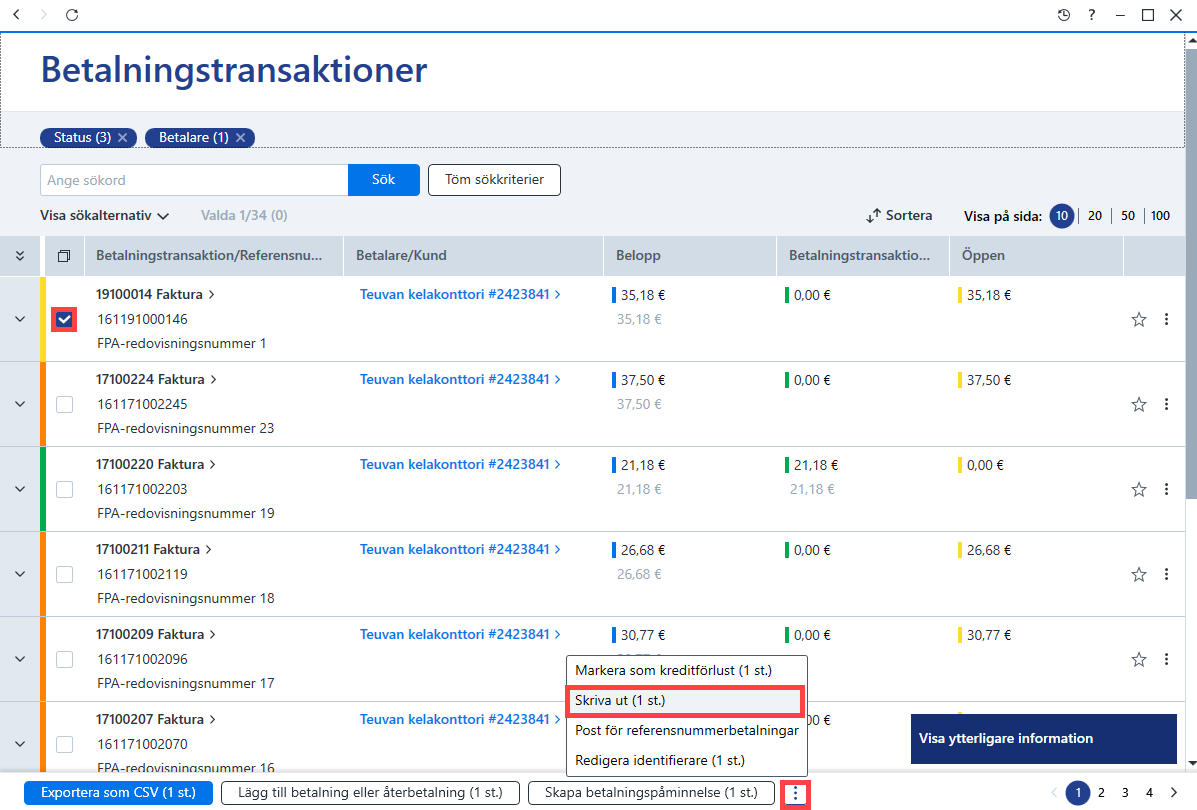Open Teuvan kelakonttori link in first row
The height and width of the screenshot is (810, 1197).
point(460,295)
